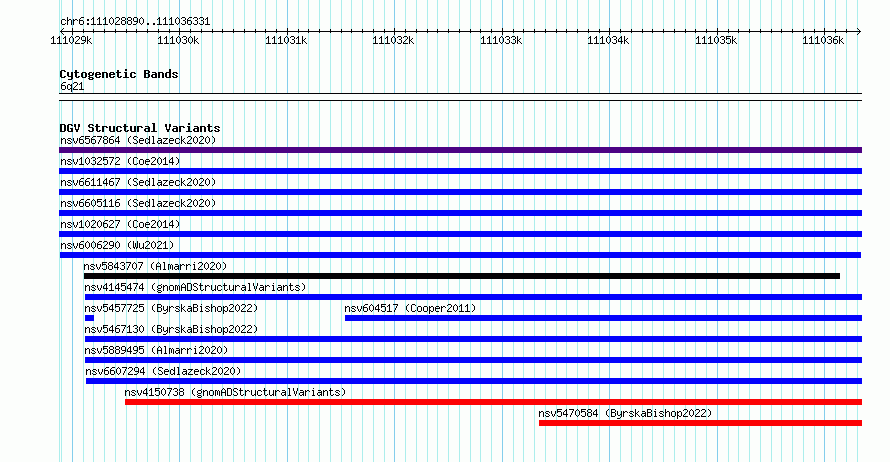Click the blue bar under nsv4145474
This screenshot has width=890, height=462.
click(x=473, y=297)
